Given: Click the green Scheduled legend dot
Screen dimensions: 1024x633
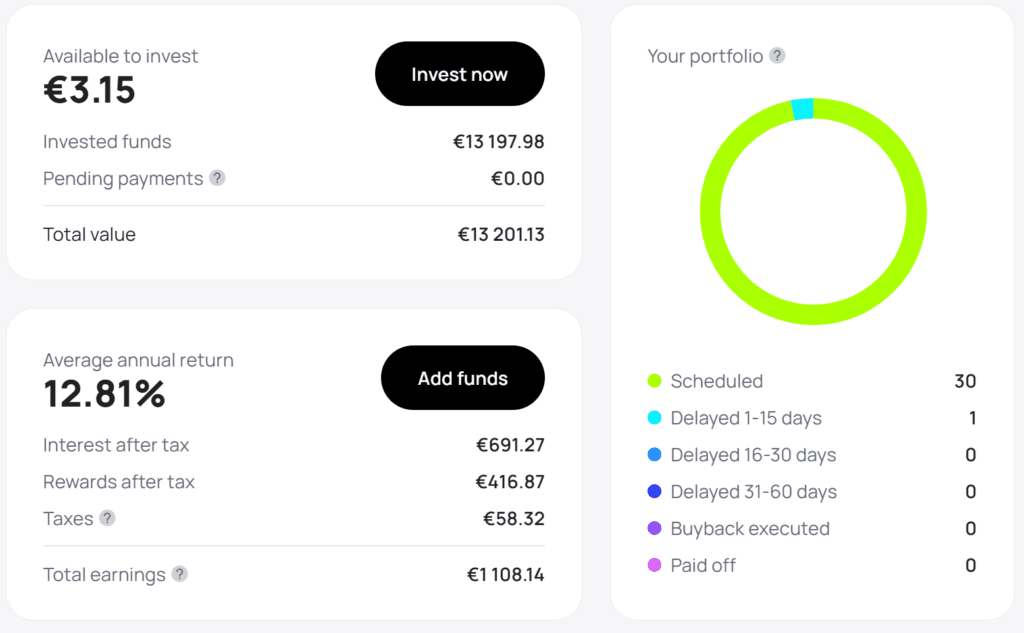Looking at the screenshot, I should tap(654, 381).
